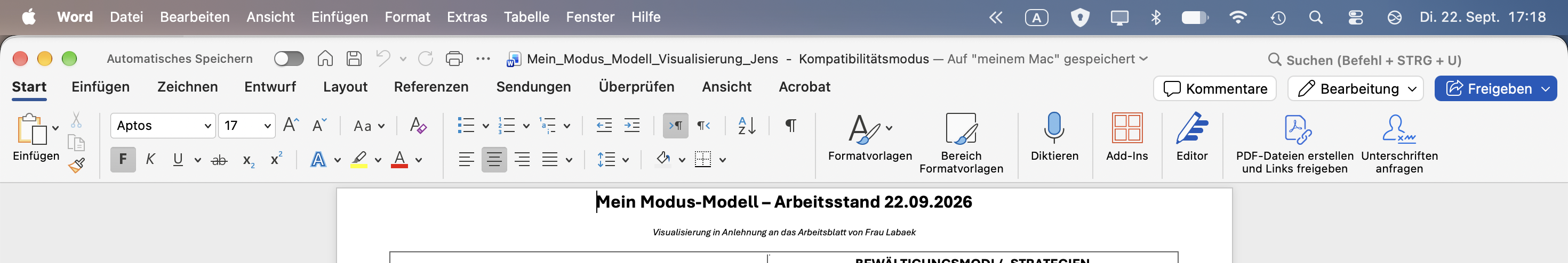Cut selection with the scissors icon
This screenshot has width=1568, height=263.
click(76, 120)
